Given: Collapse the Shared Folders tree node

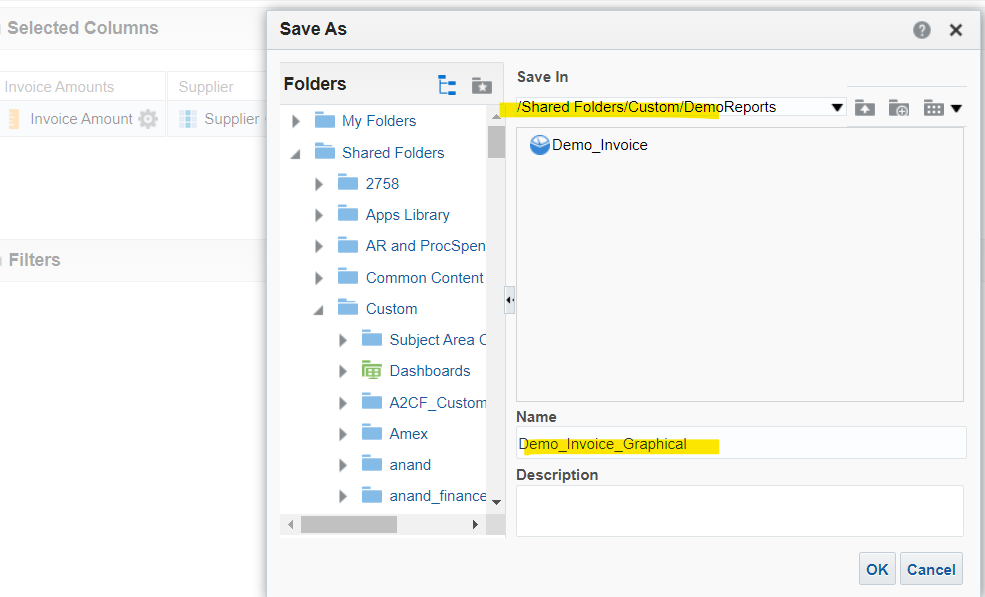Looking at the screenshot, I should (295, 153).
